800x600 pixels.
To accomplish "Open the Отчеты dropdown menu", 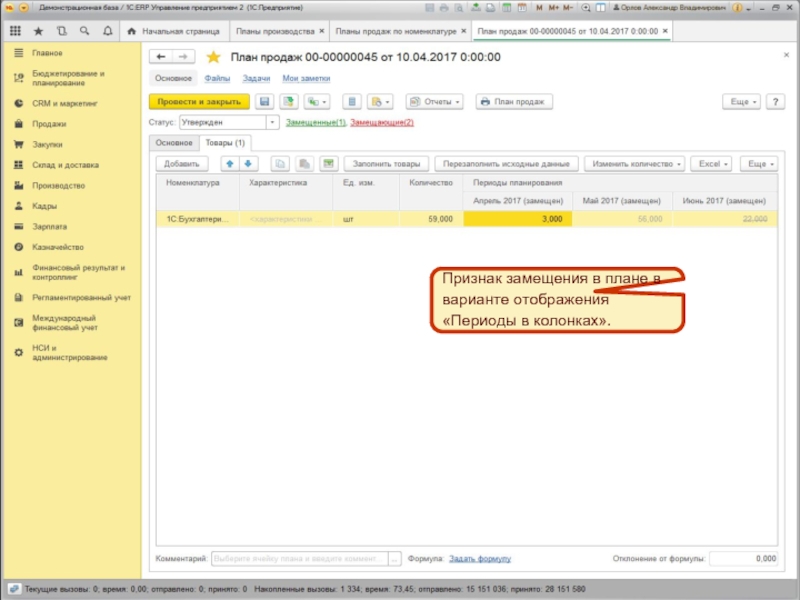I will pos(434,102).
